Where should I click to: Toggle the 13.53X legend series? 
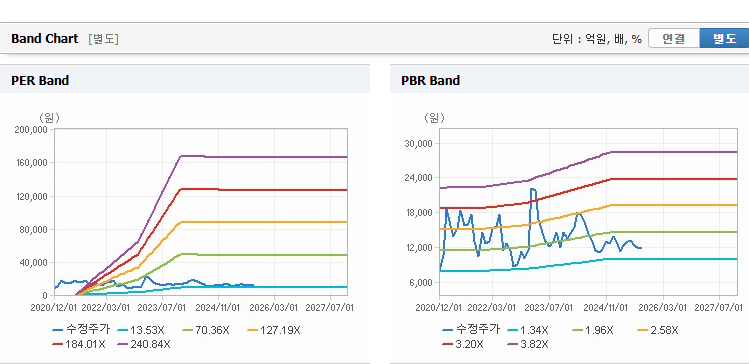pyautogui.click(x=141, y=330)
